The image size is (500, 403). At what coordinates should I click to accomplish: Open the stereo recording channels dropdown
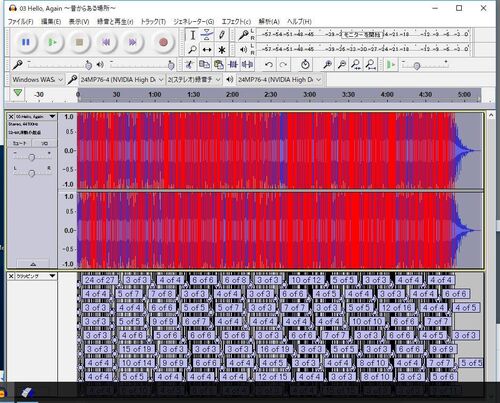(x=194, y=80)
